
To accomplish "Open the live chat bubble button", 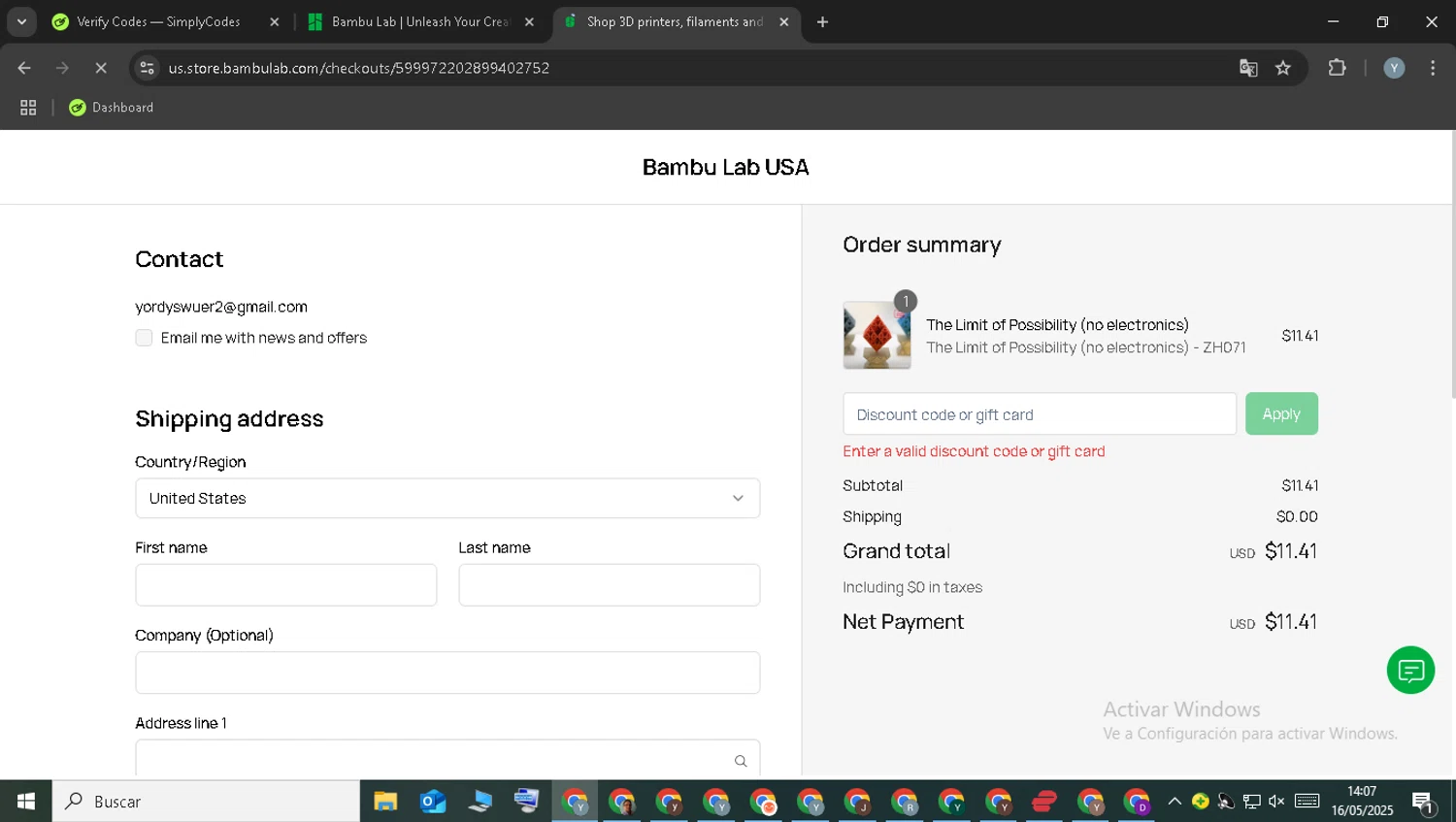I will [1410, 670].
